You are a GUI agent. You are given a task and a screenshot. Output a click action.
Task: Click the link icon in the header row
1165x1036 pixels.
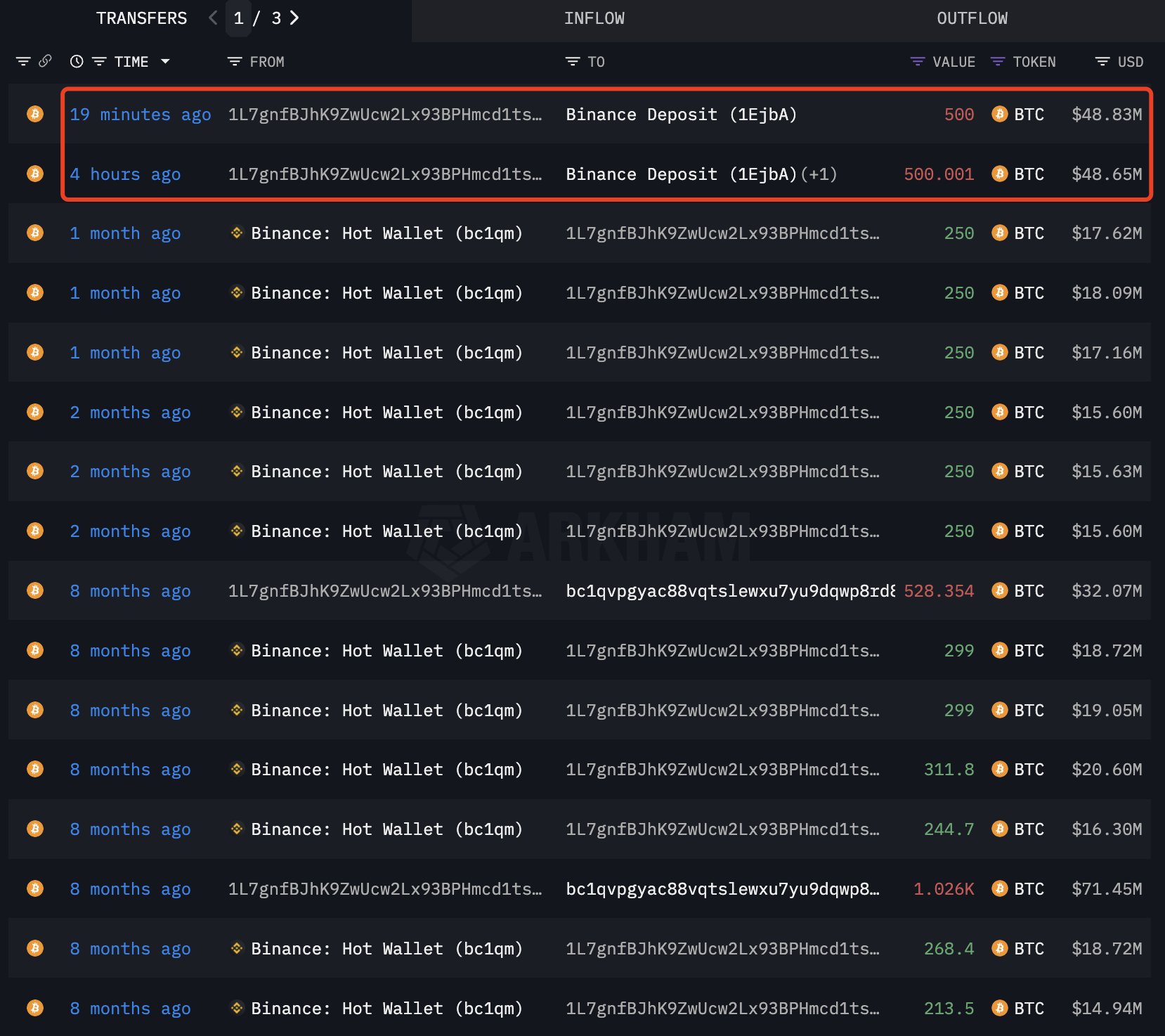click(x=45, y=61)
